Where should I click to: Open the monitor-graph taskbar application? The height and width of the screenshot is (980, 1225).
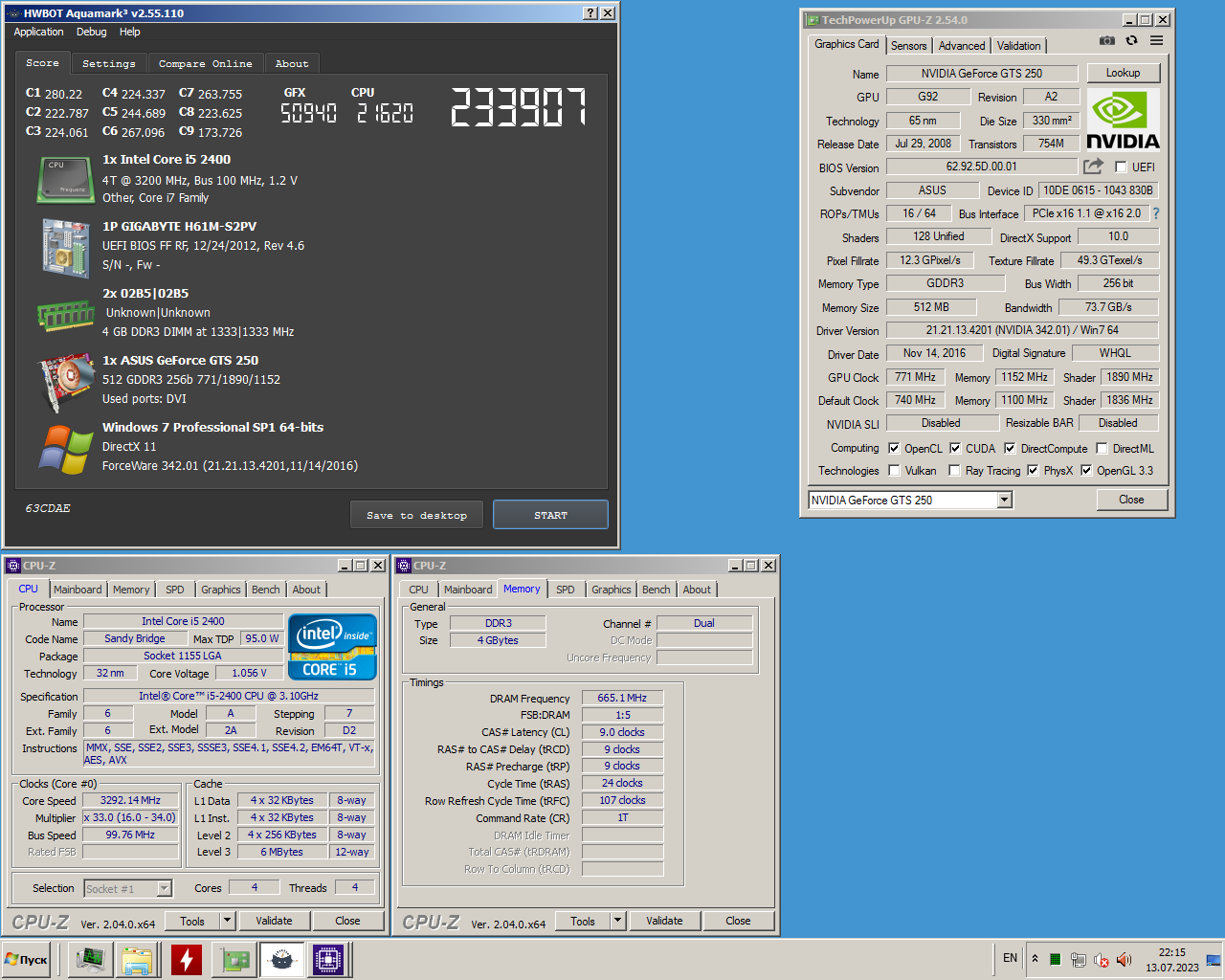tap(91, 959)
